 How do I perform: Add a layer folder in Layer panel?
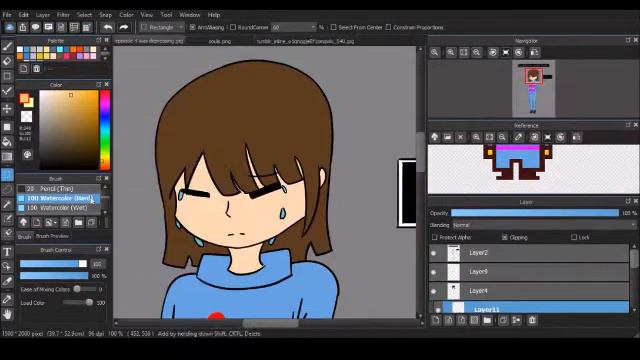tap(487, 320)
